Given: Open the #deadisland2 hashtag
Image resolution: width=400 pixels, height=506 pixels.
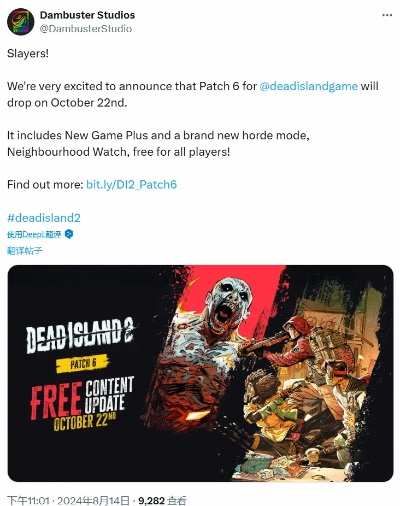Looking at the screenshot, I should click(x=44, y=218).
